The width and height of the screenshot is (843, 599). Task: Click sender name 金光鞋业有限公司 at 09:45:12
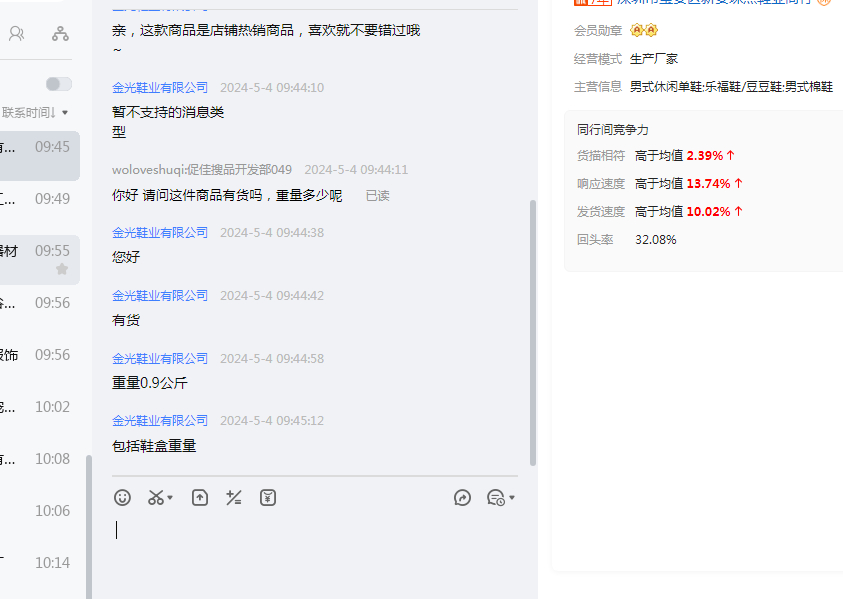point(160,420)
